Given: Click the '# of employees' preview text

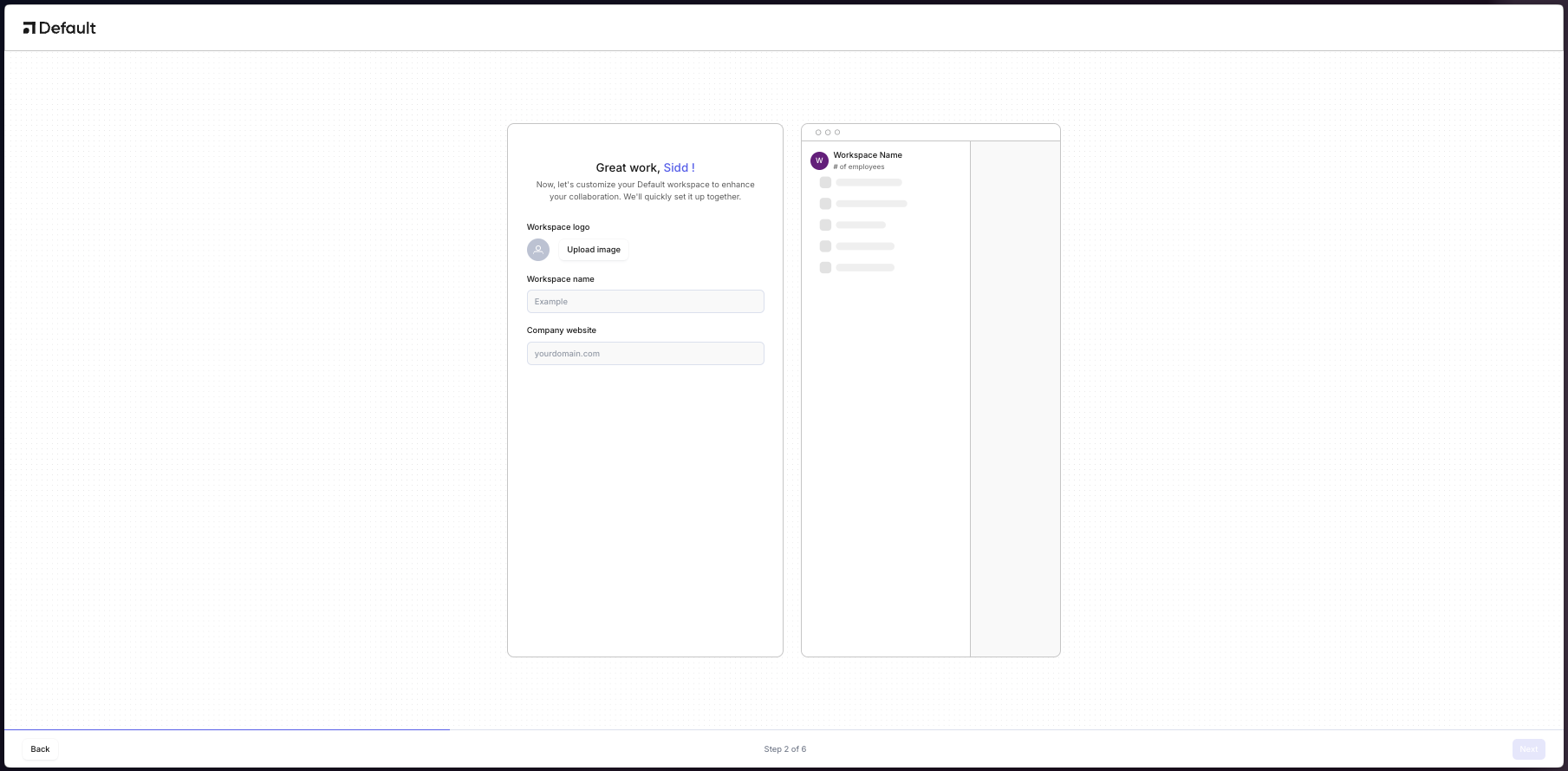Looking at the screenshot, I should [859, 167].
